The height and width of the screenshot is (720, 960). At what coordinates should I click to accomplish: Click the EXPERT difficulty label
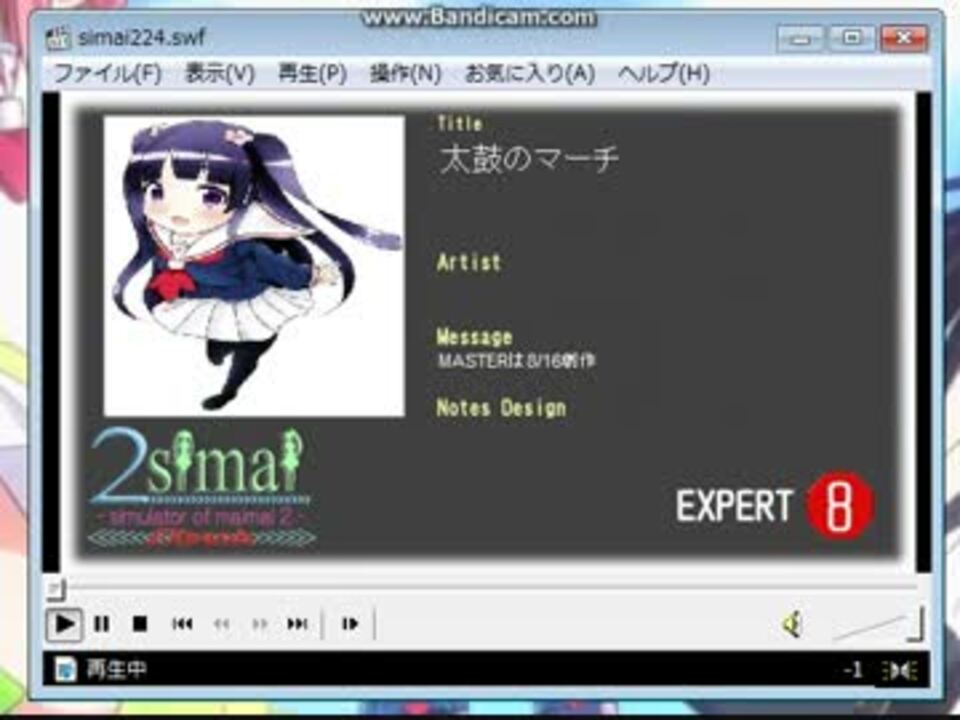(x=733, y=506)
